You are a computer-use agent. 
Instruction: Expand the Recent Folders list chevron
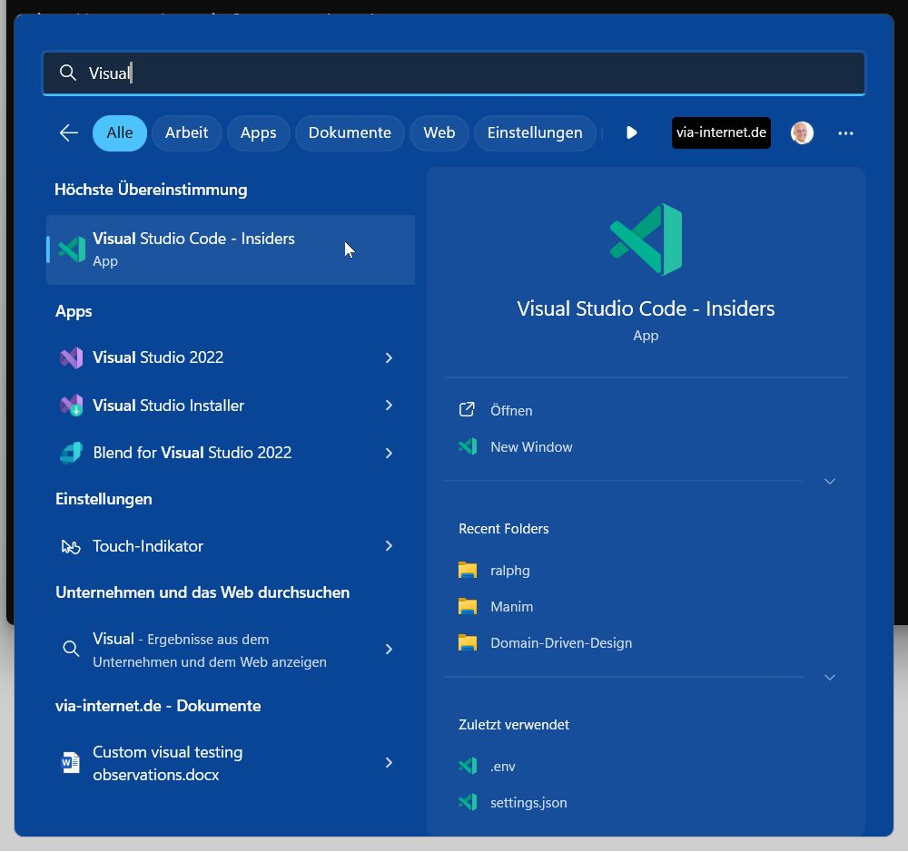click(829, 678)
